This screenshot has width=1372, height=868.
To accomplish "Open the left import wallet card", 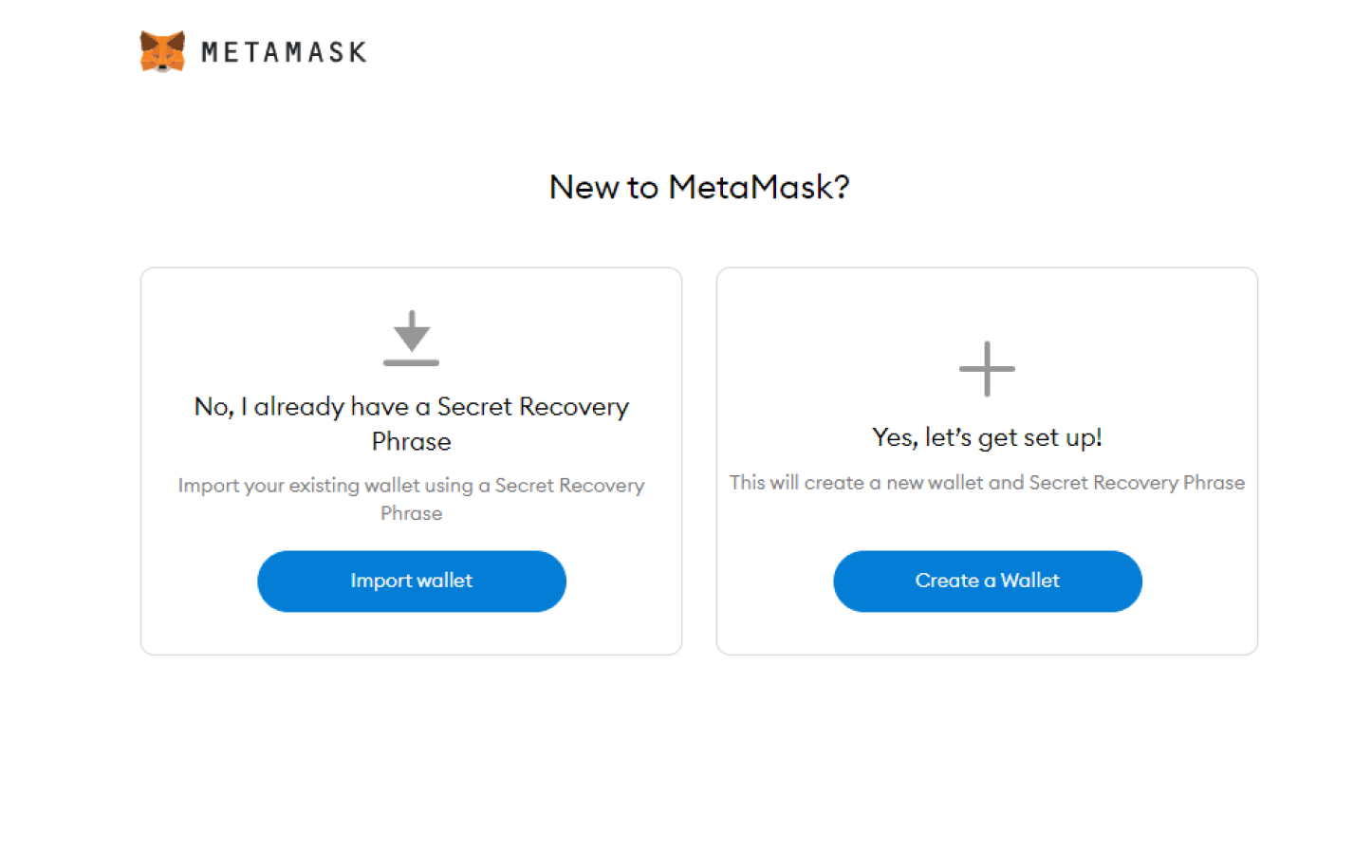I will [x=411, y=460].
